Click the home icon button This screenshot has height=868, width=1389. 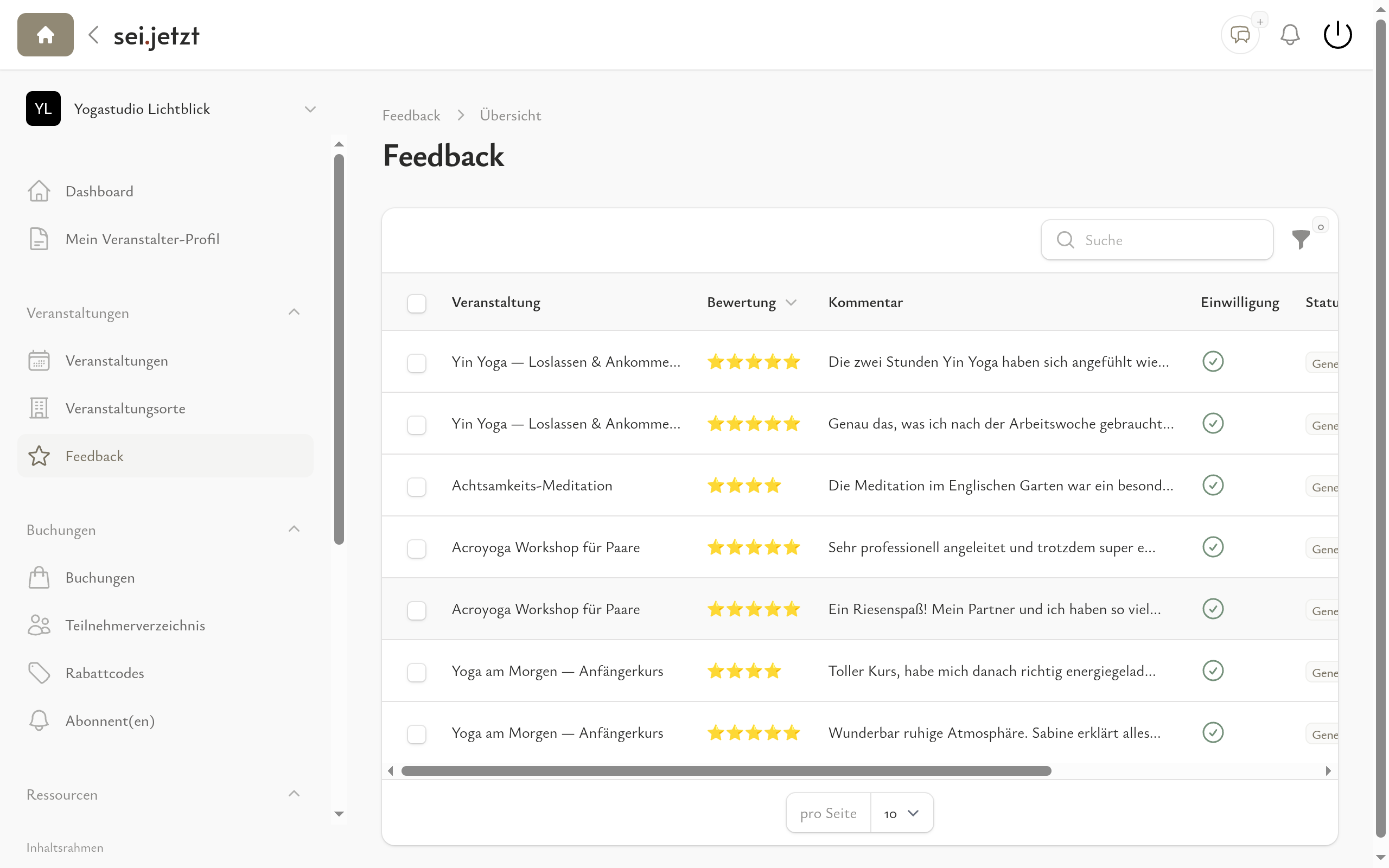pyautogui.click(x=46, y=35)
